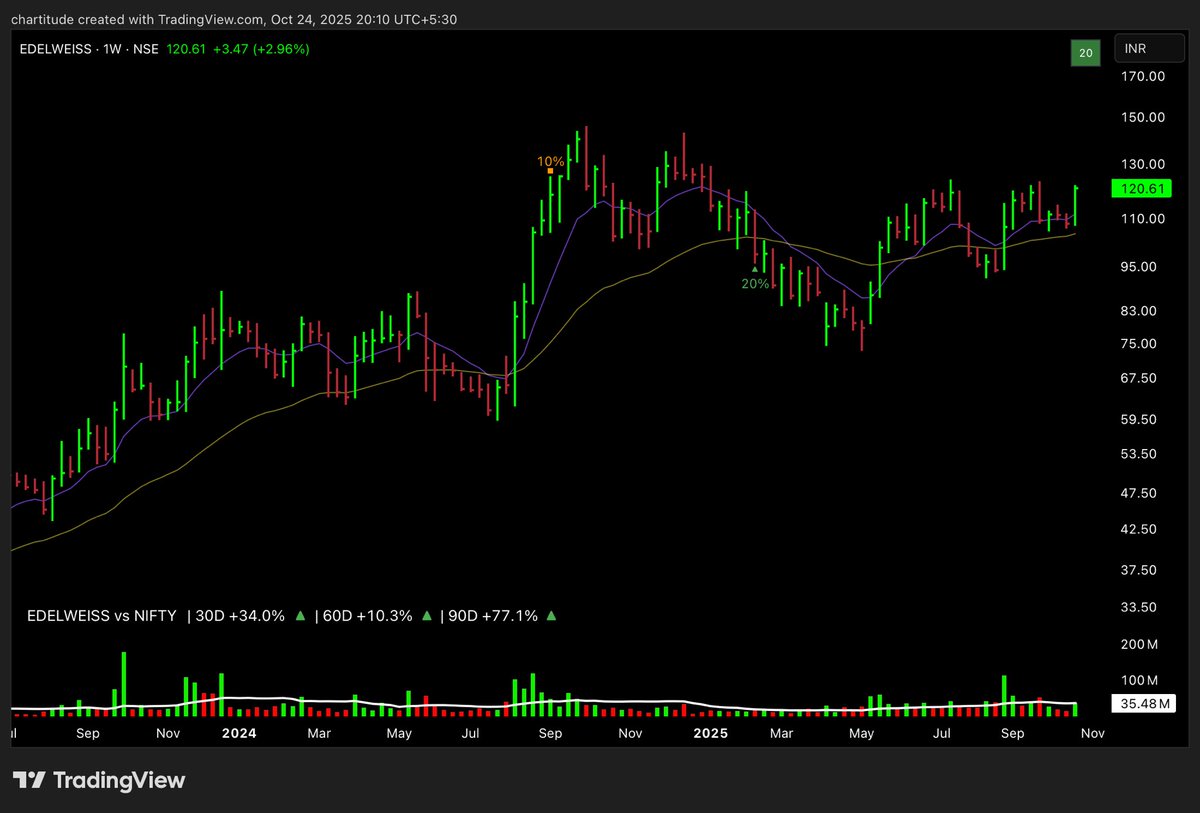Click the 170.00 price axis label
Image resolution: width=1200 pixels, height=813 pixels.
(1143, 77)
